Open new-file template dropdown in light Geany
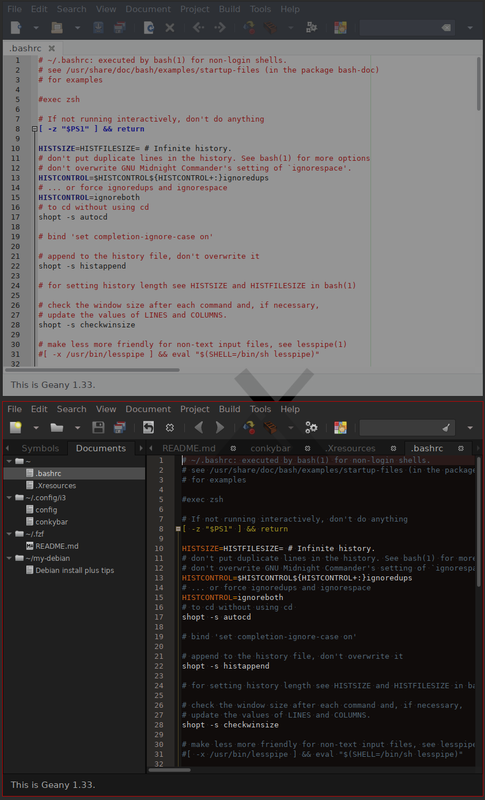This screenshot has width=485, height=800. [36, 28]
